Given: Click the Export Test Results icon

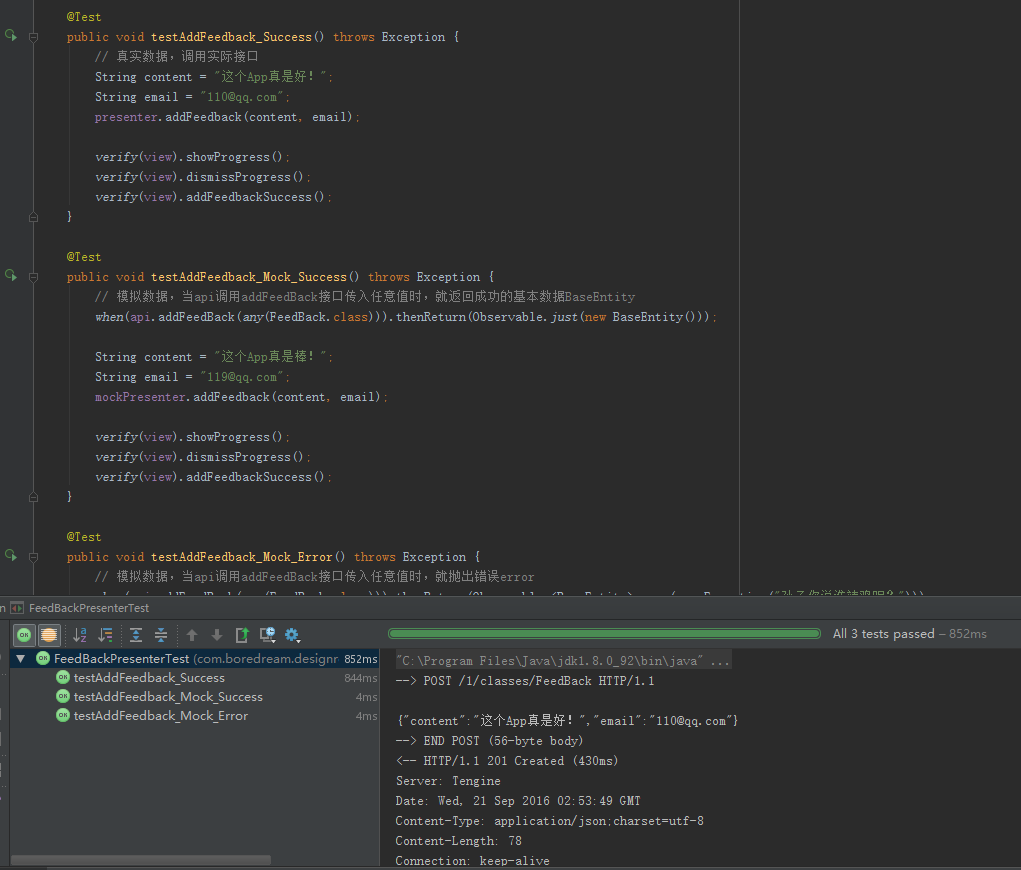Looking at the screenshot, I should pyautogui.click(x=242, y=635).
